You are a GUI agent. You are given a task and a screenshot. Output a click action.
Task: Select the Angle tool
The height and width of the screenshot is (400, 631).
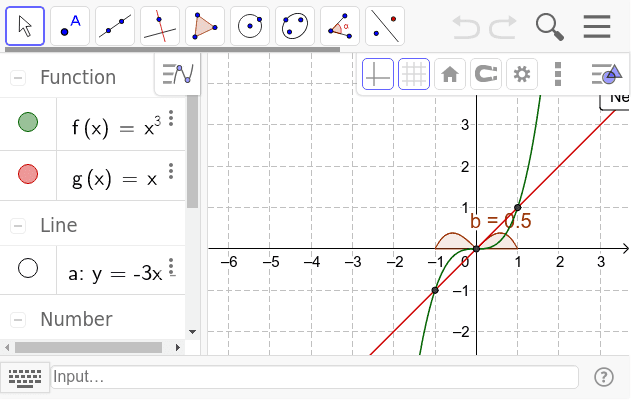(x=340, y=26)
